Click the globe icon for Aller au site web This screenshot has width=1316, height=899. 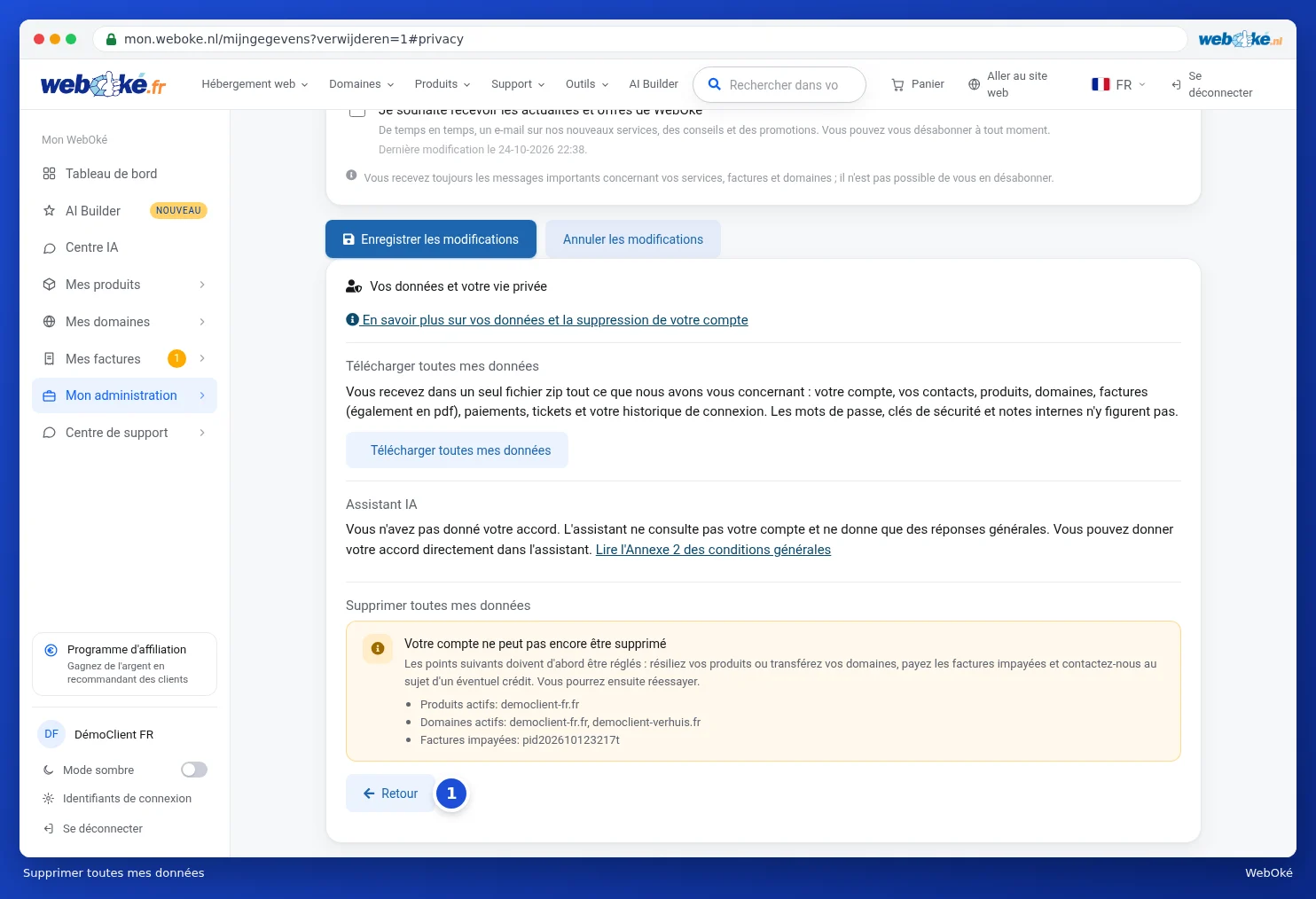pyautogui.click(x=975, y=85)
